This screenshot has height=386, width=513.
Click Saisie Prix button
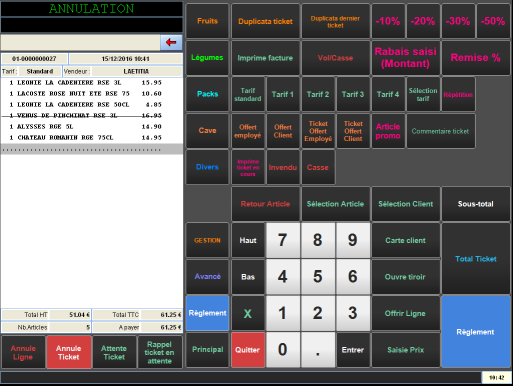pyautogui.click(x=406, y=350)
